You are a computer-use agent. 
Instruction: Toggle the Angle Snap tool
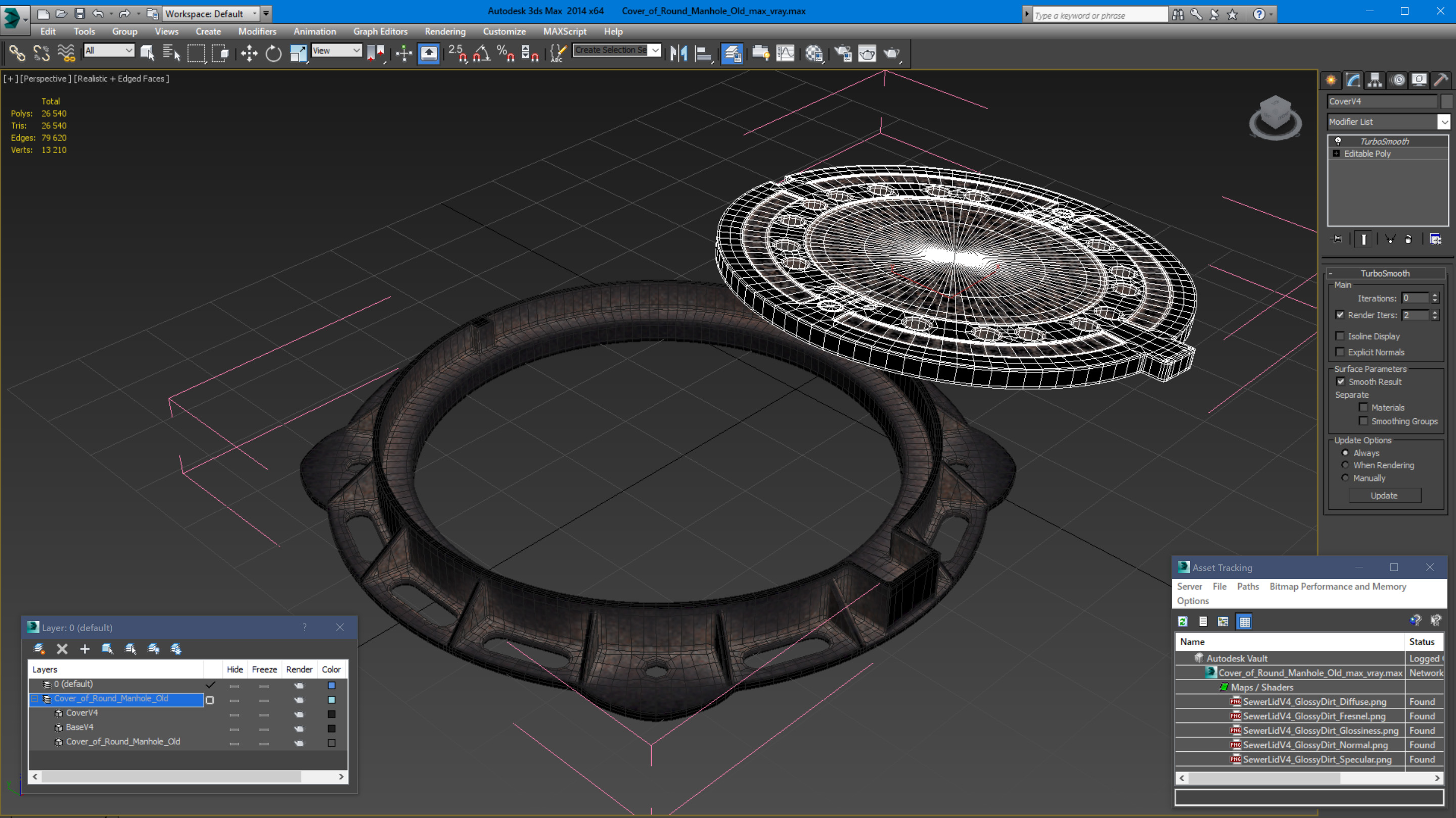[x=482, y=54]
